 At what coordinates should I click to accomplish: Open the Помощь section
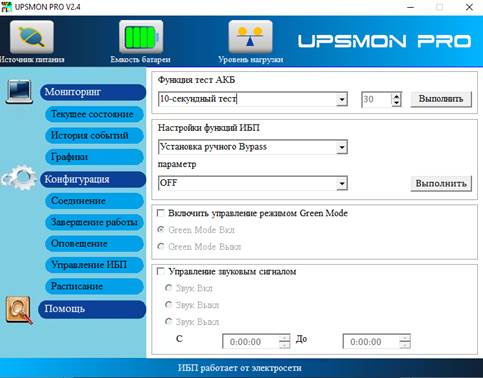[x=92, y=309]
